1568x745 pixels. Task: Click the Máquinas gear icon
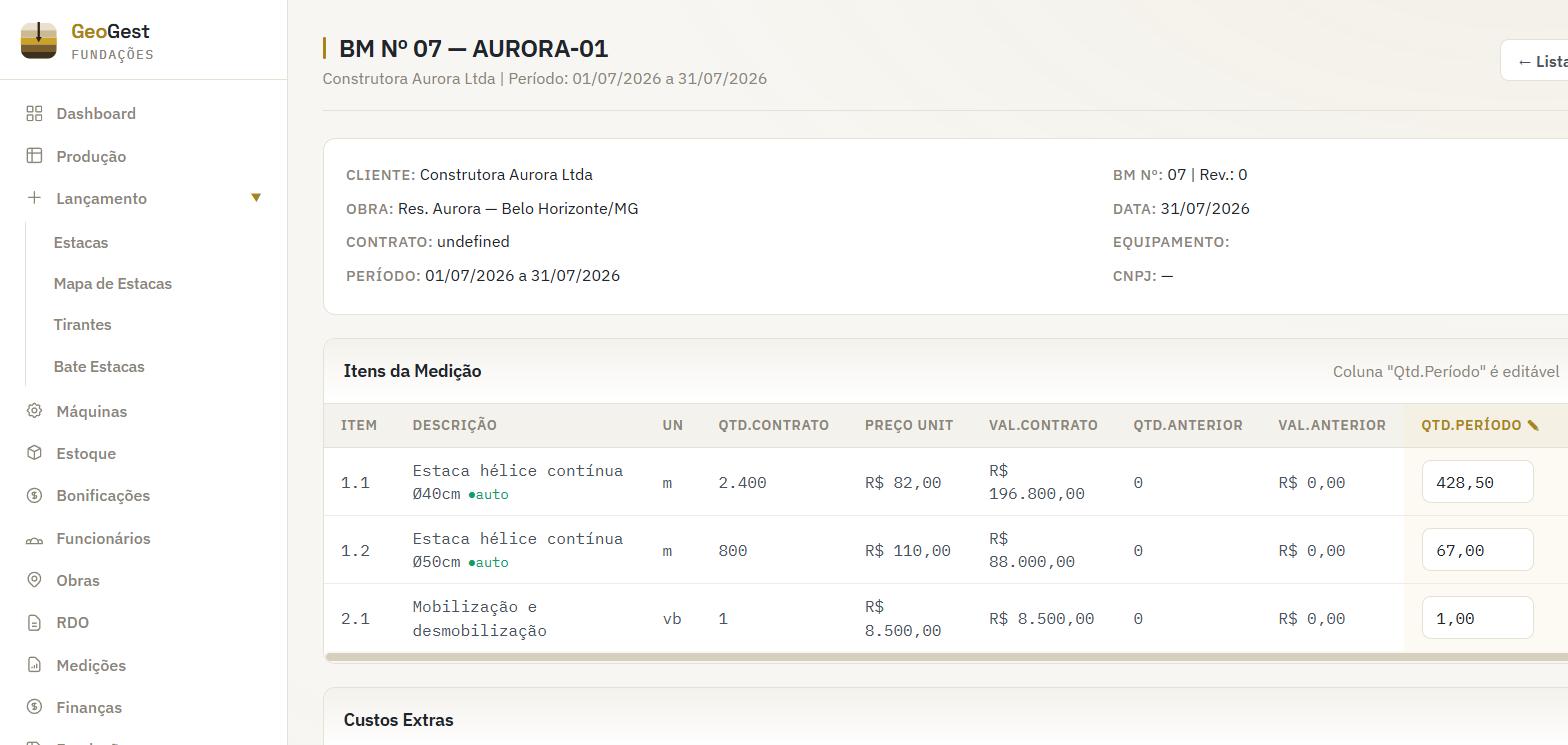click(34, 411)
